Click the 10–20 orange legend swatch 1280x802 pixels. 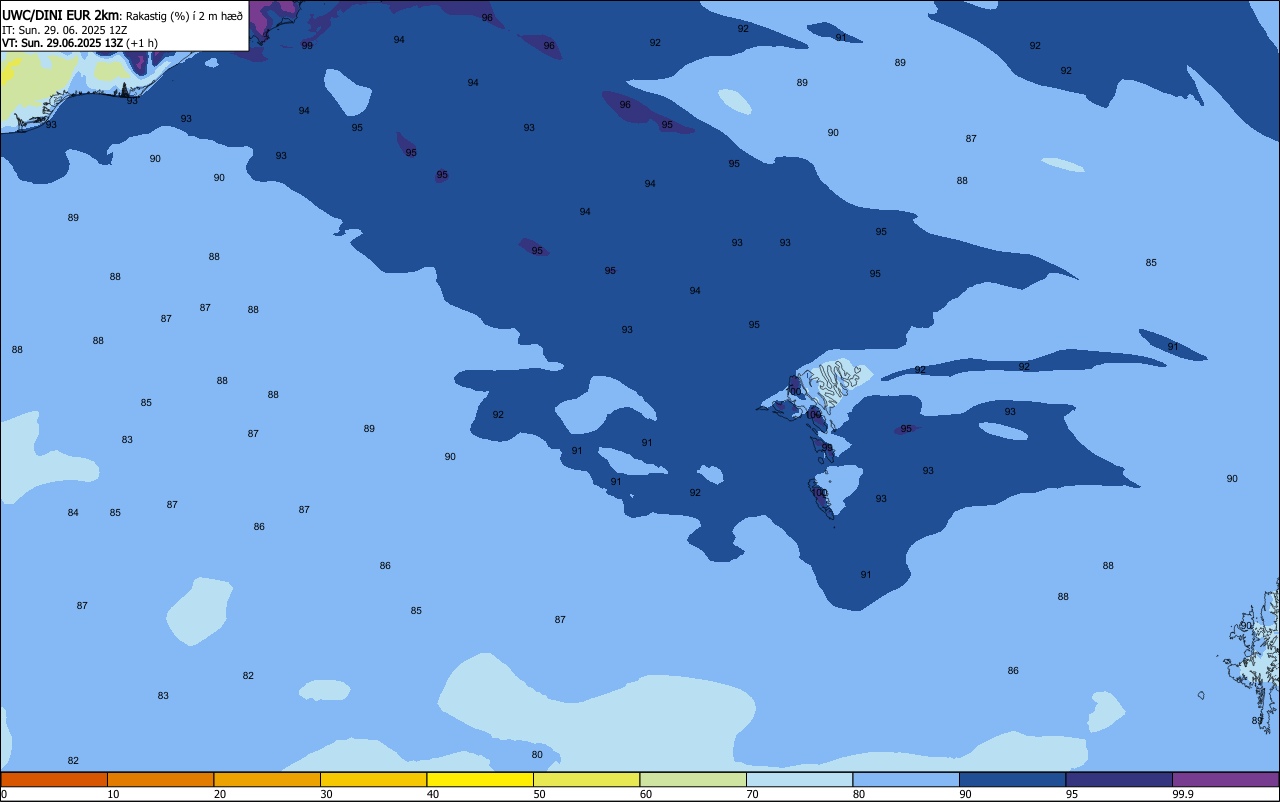pos(160,779)
